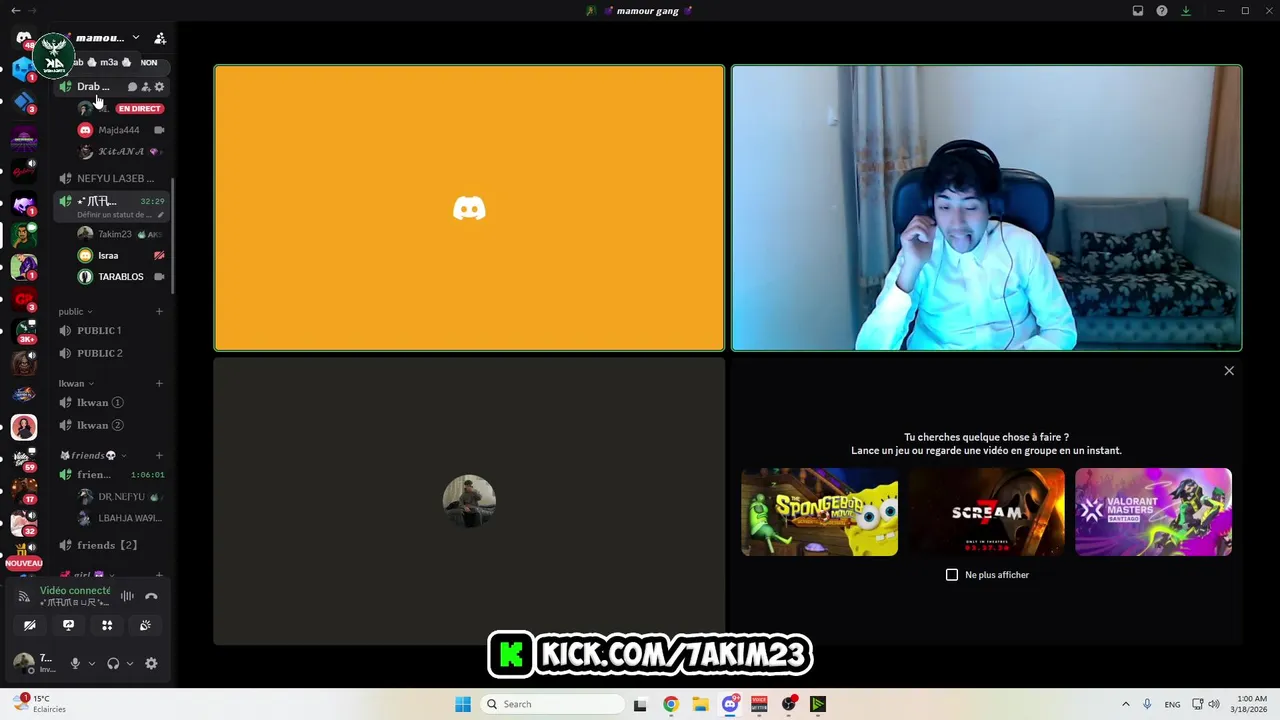
Task: Open chat icon on the Drab voice channel
Action: coord(132,87)
